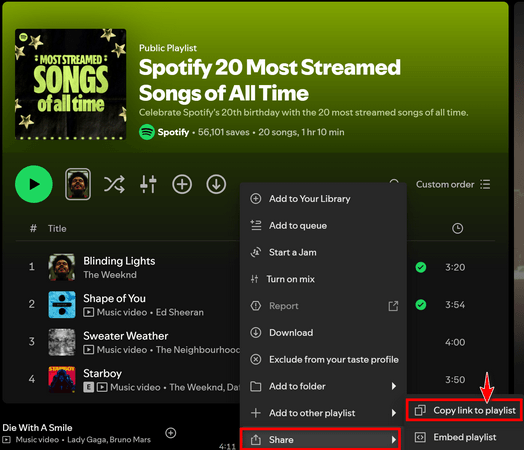Screen dimensions: 524x450
Task: Download playlist using the toolbar arrow icon
Action: tap(216, 184)
